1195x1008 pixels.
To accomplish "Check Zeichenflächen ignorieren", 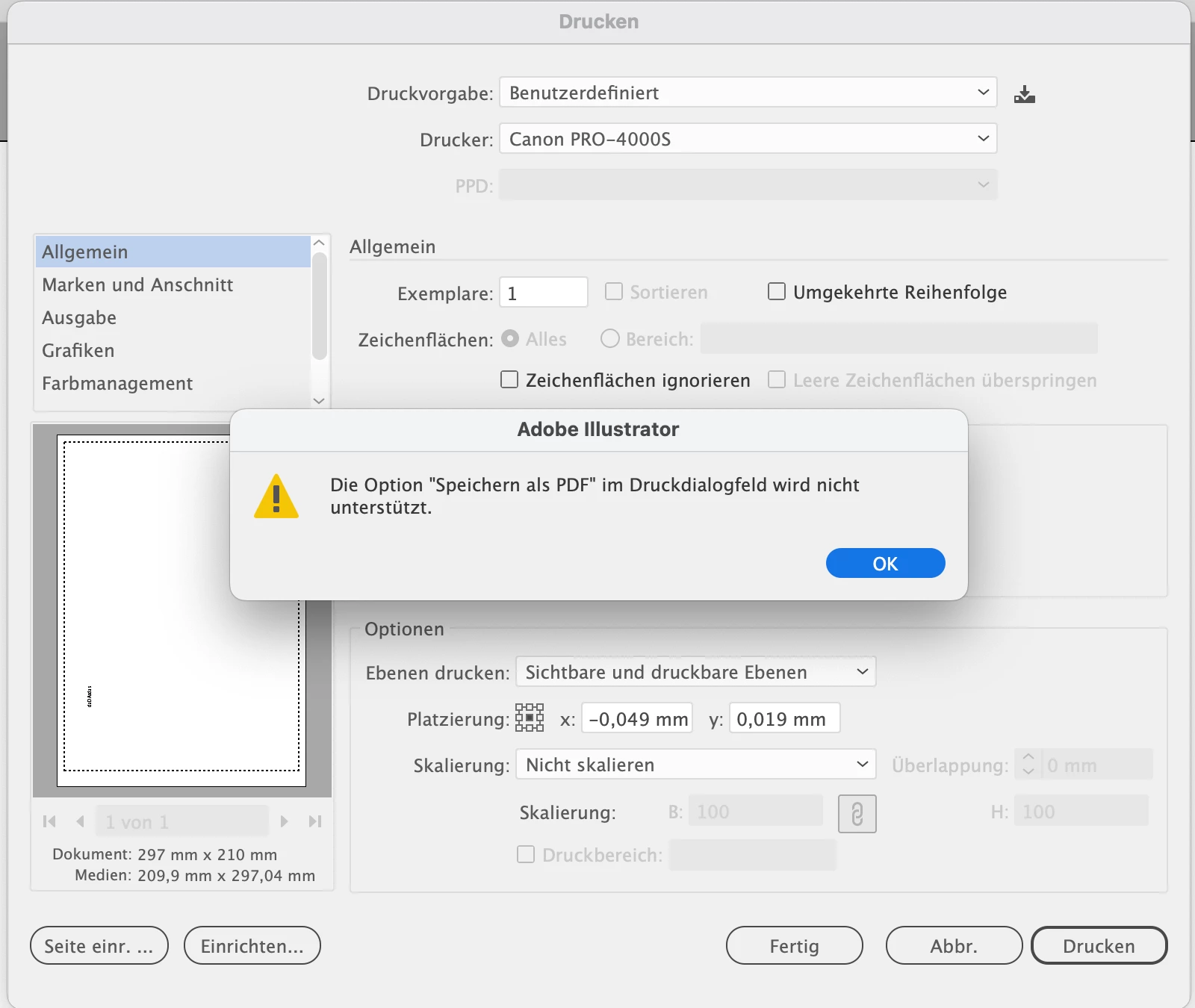I will click(x=509, y=379).
